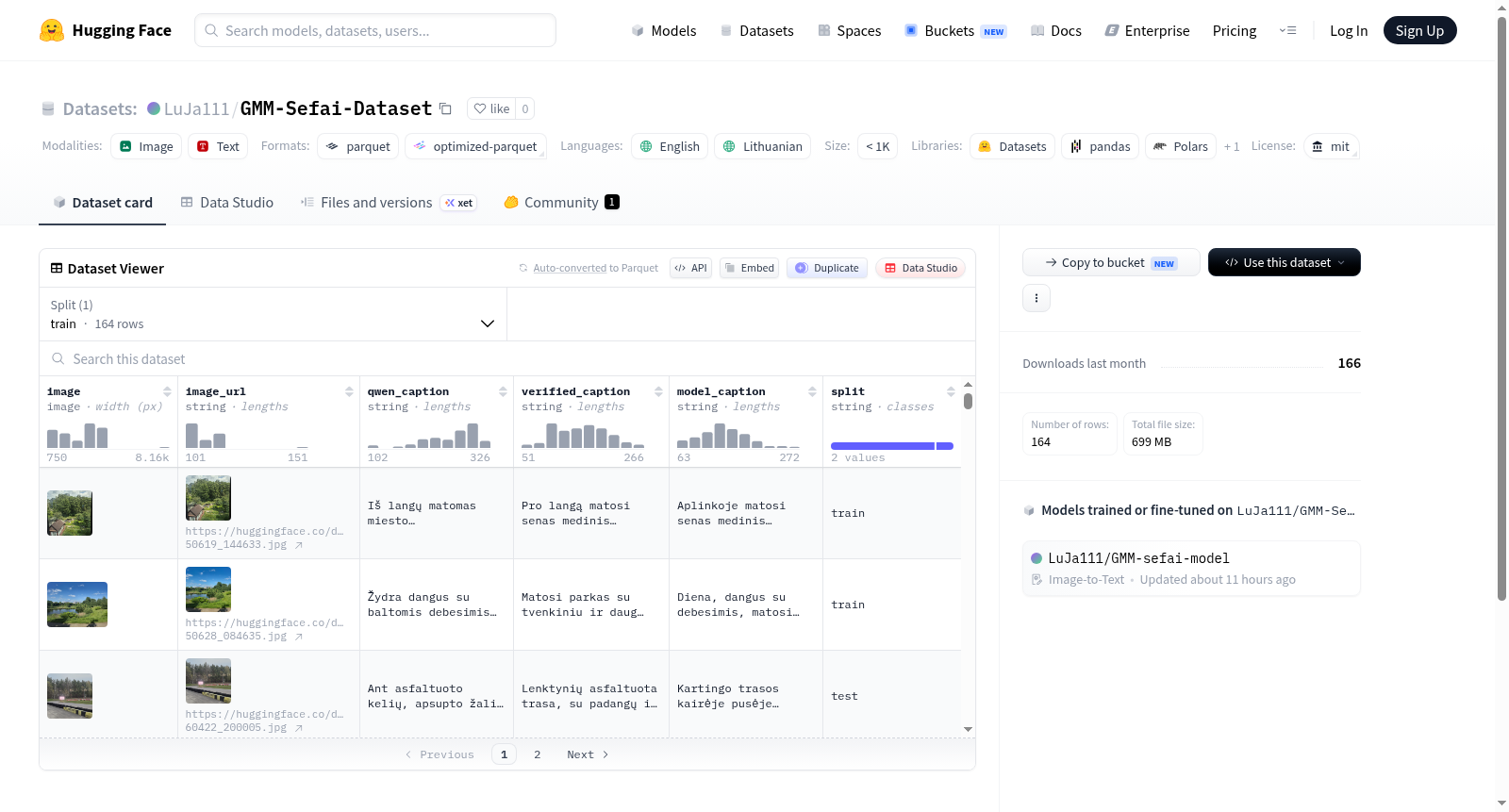This screenshot has width=1509, height=812.
Task: Click Log In
Action: click(1349, 30)
